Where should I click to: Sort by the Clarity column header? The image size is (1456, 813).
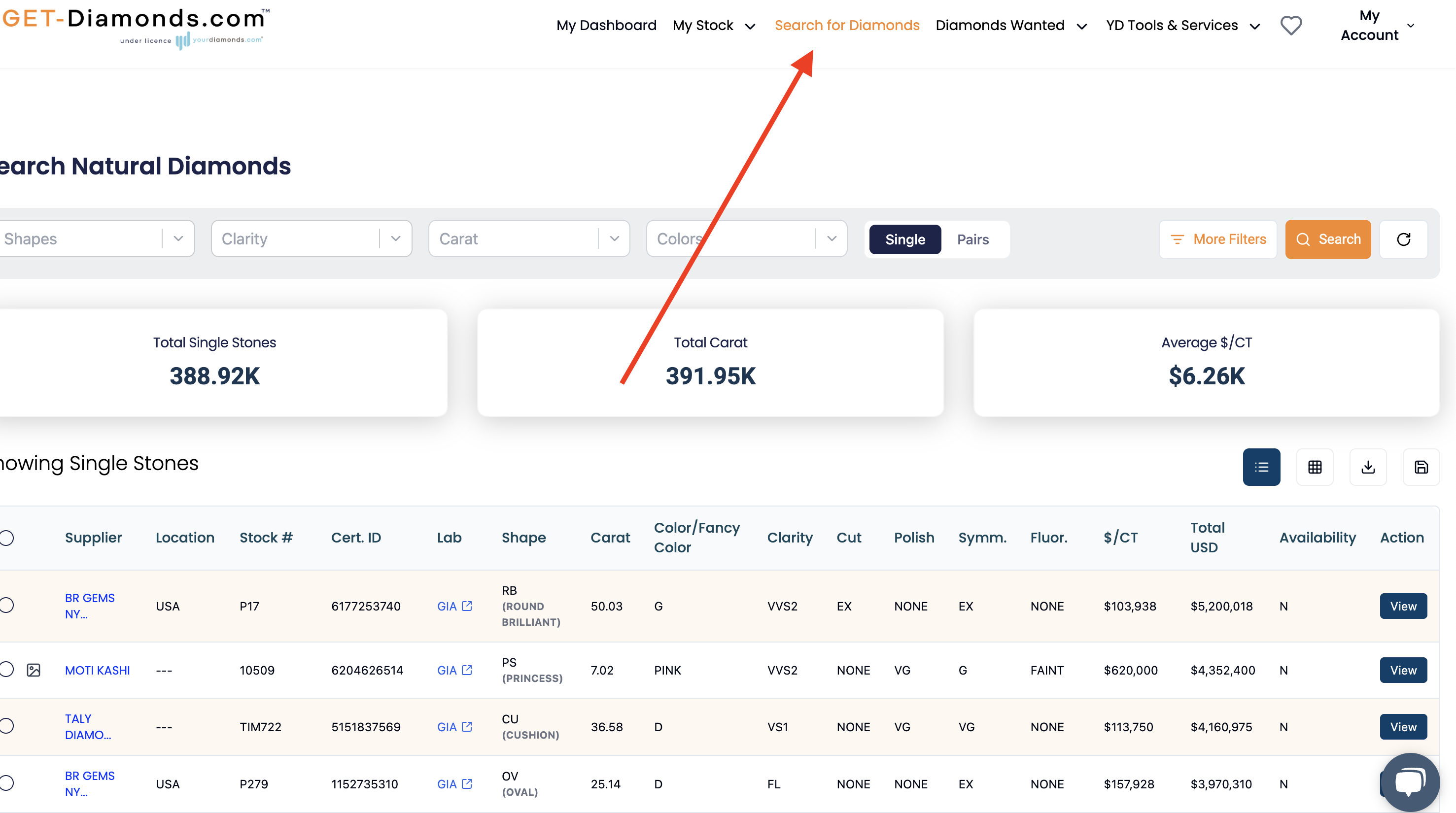tap(790, 537)
